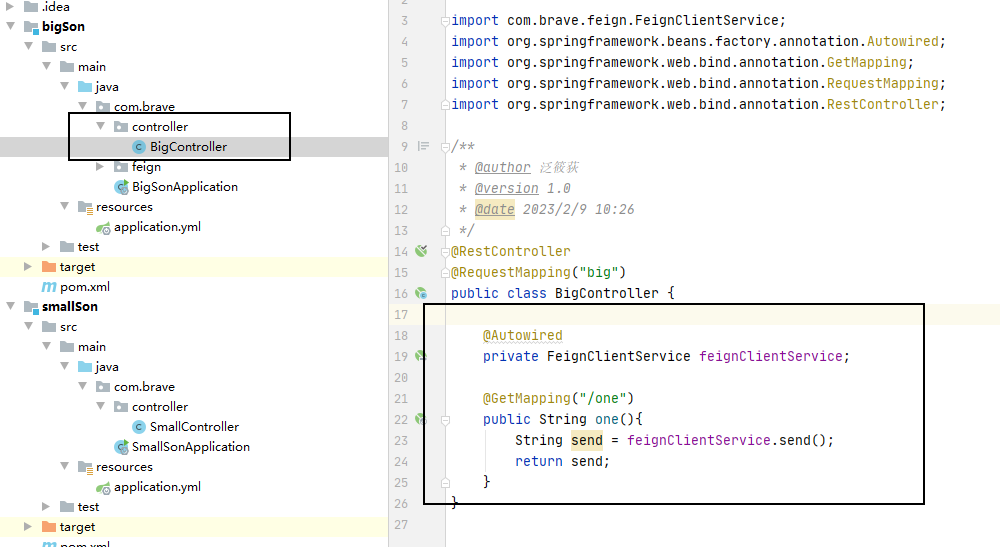The height and width of the screenshot is (547, 1000).
Task: Expand the feign package in bigSon
Action: tap(101, 167)
